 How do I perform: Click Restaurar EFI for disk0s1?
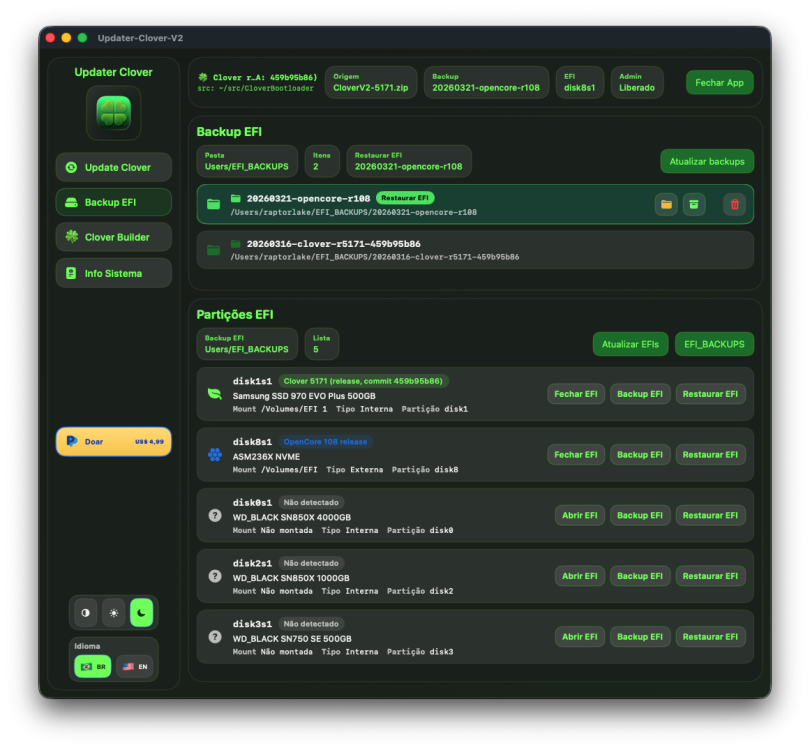click(710, 515)
